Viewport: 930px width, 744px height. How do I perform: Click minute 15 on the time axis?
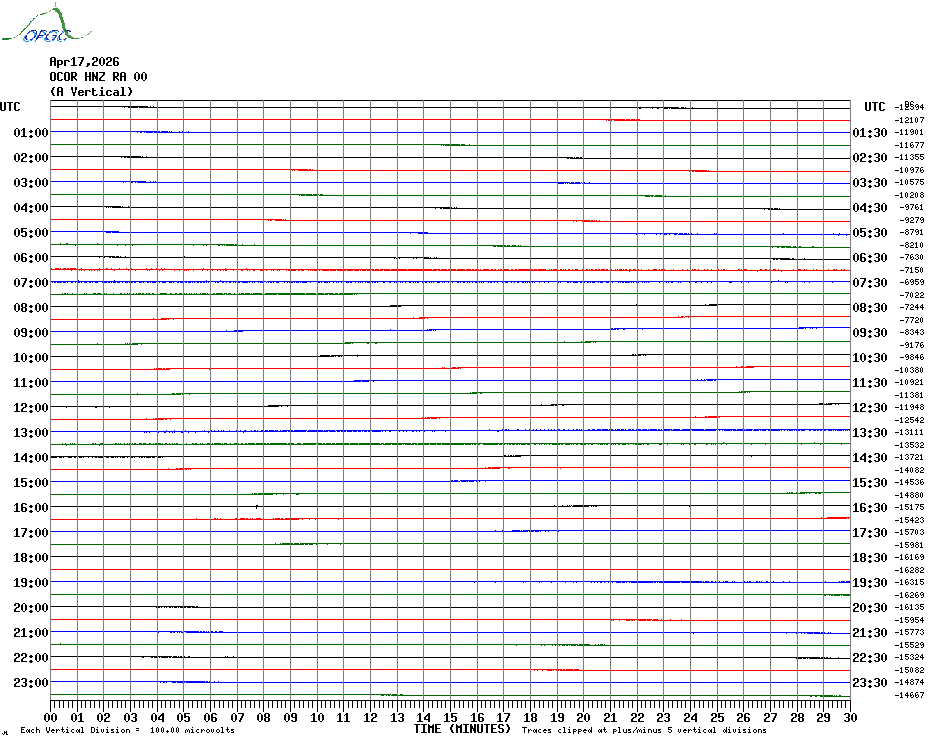(x=451, y=718)
